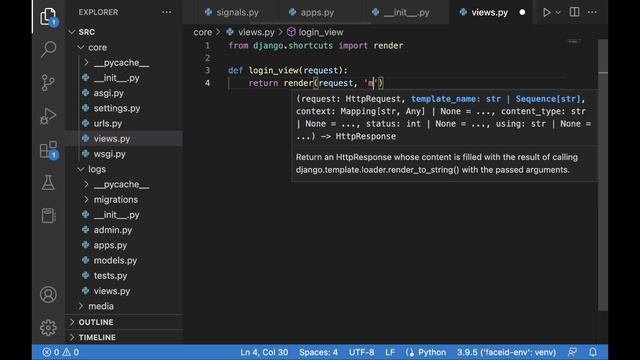The width and height of the screenshot is (640, 360).
Task: Click core in the breadcrumb
Action: coord(202,32)
